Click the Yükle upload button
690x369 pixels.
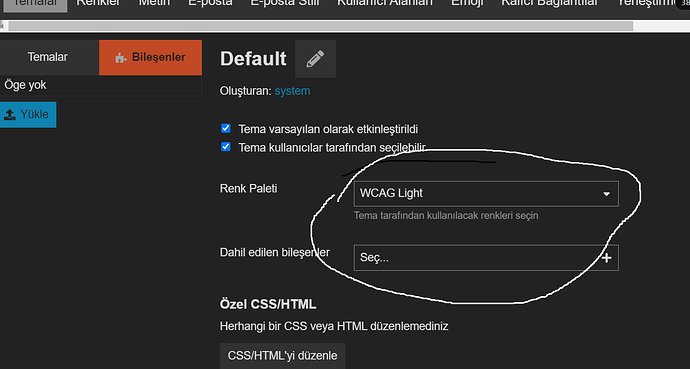[x=28, y=115]
